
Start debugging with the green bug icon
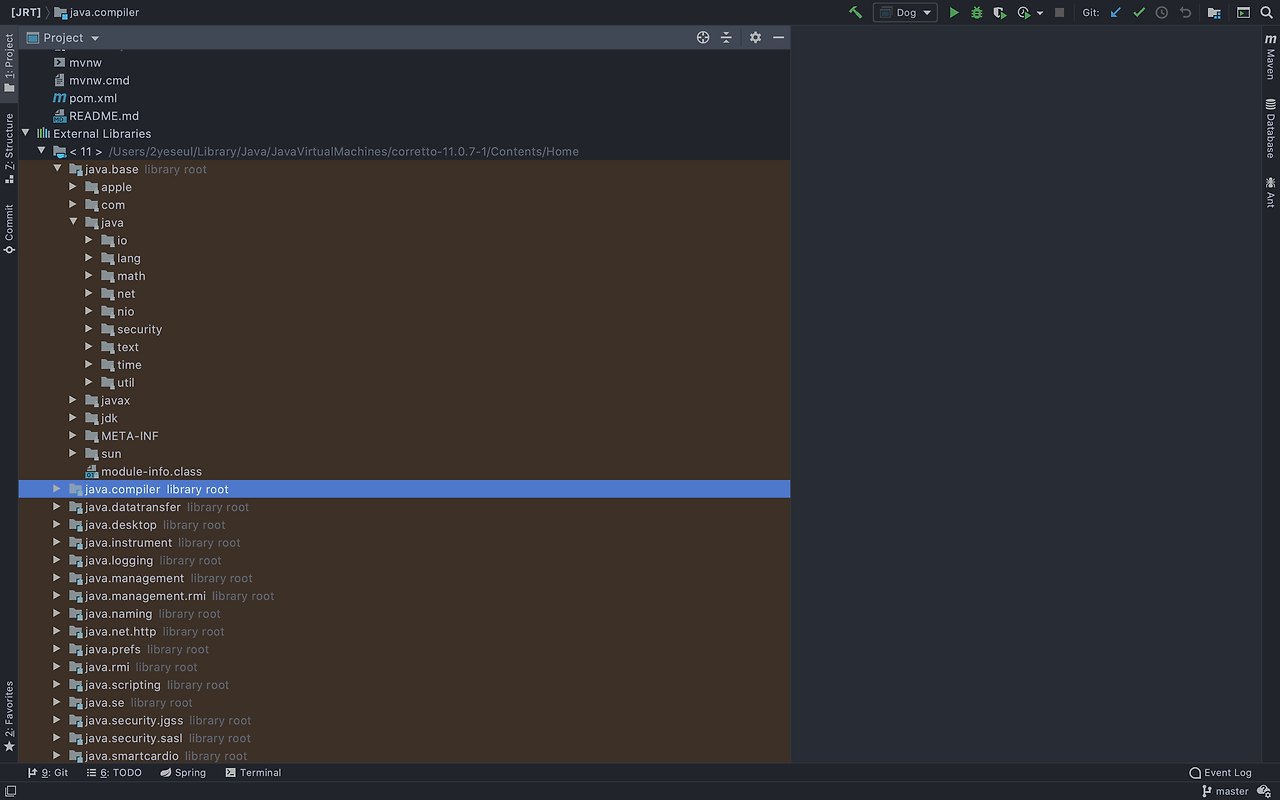(x=977, y=13)
